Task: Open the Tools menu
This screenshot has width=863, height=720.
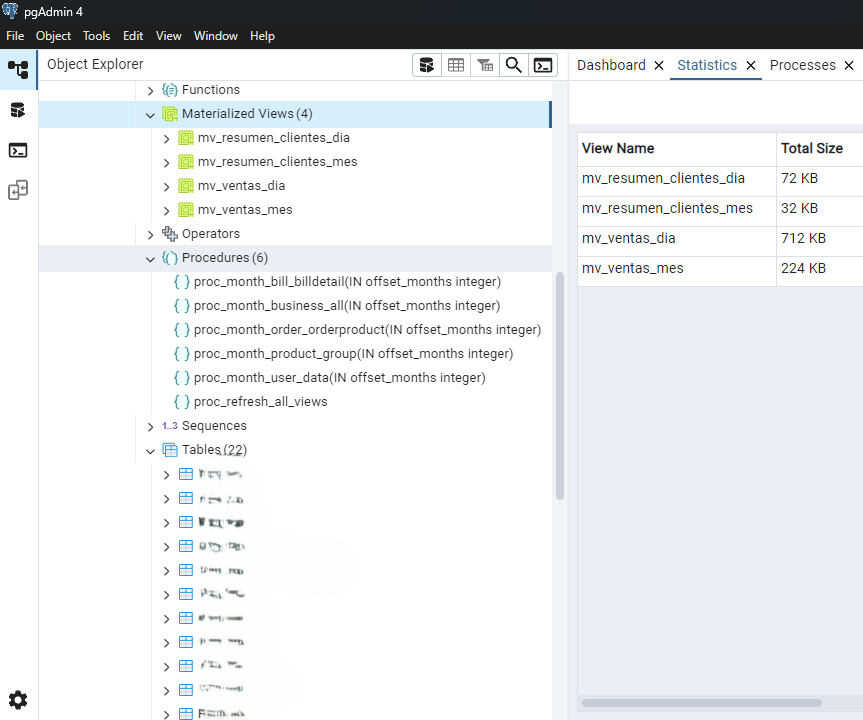Action: pyautogui.click(x=97, y=36)
